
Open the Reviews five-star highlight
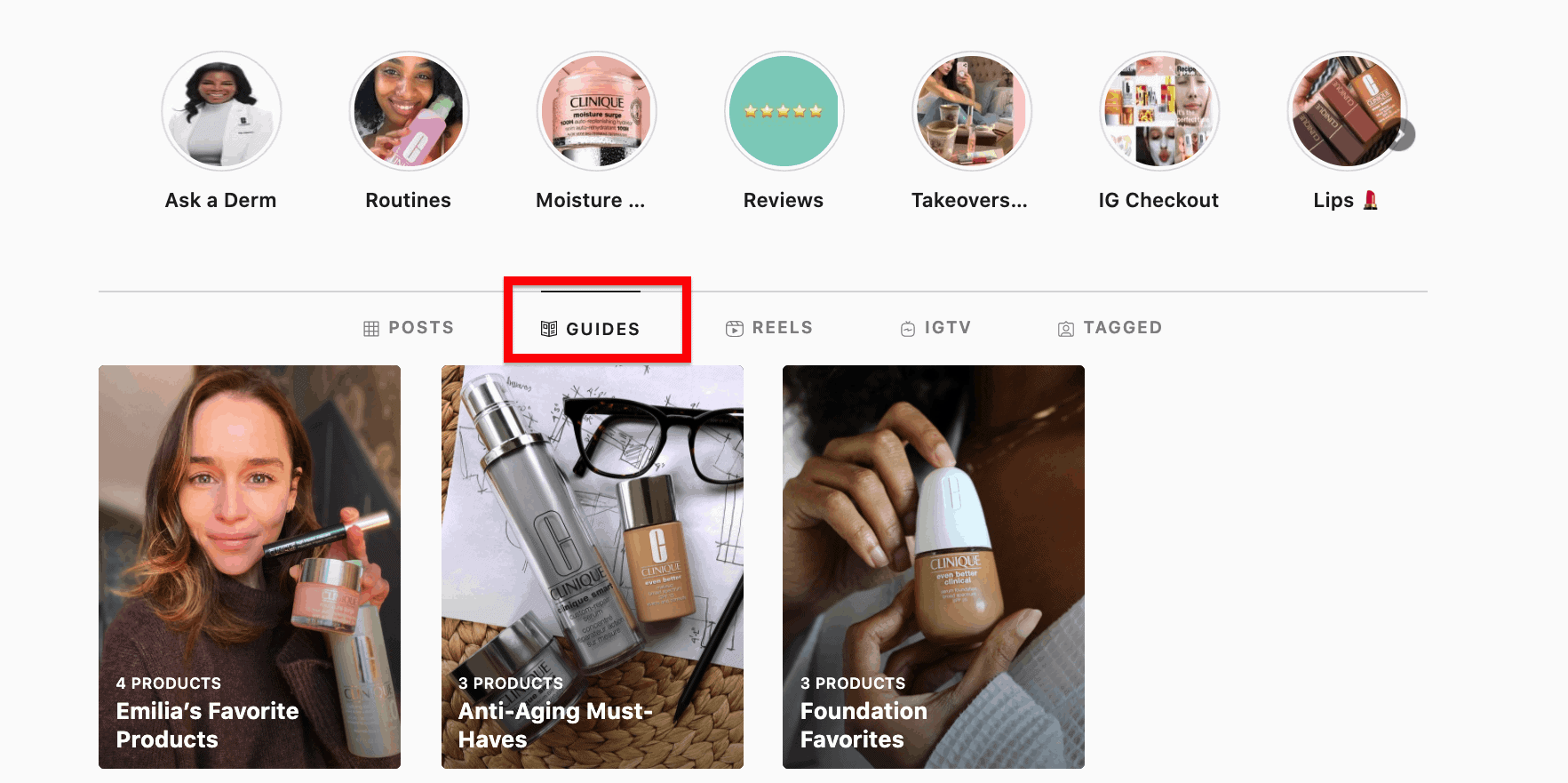click(784, 111)
